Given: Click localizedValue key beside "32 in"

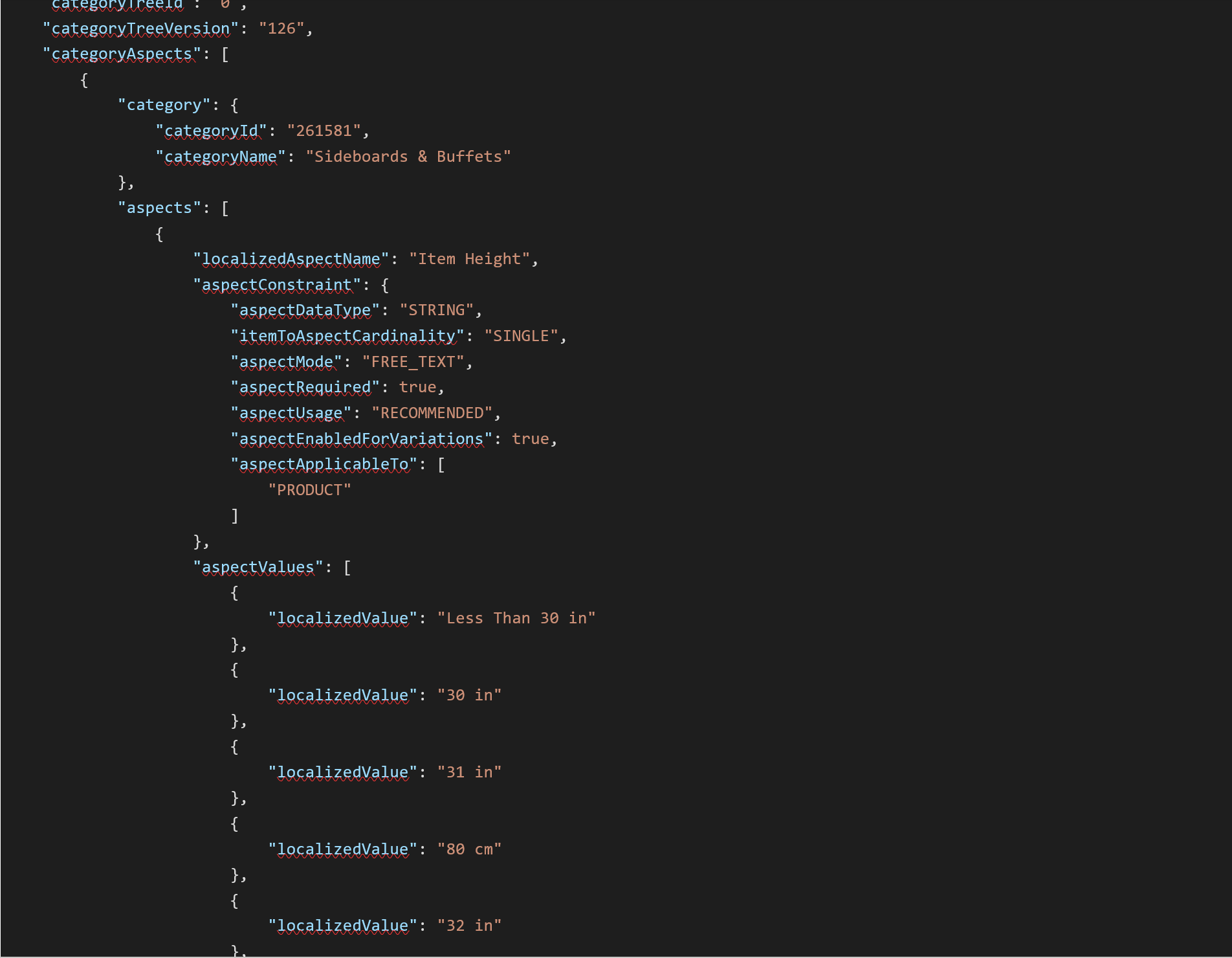Looking at the screenshot, I should pyautogui.click(x=343, y=926).
